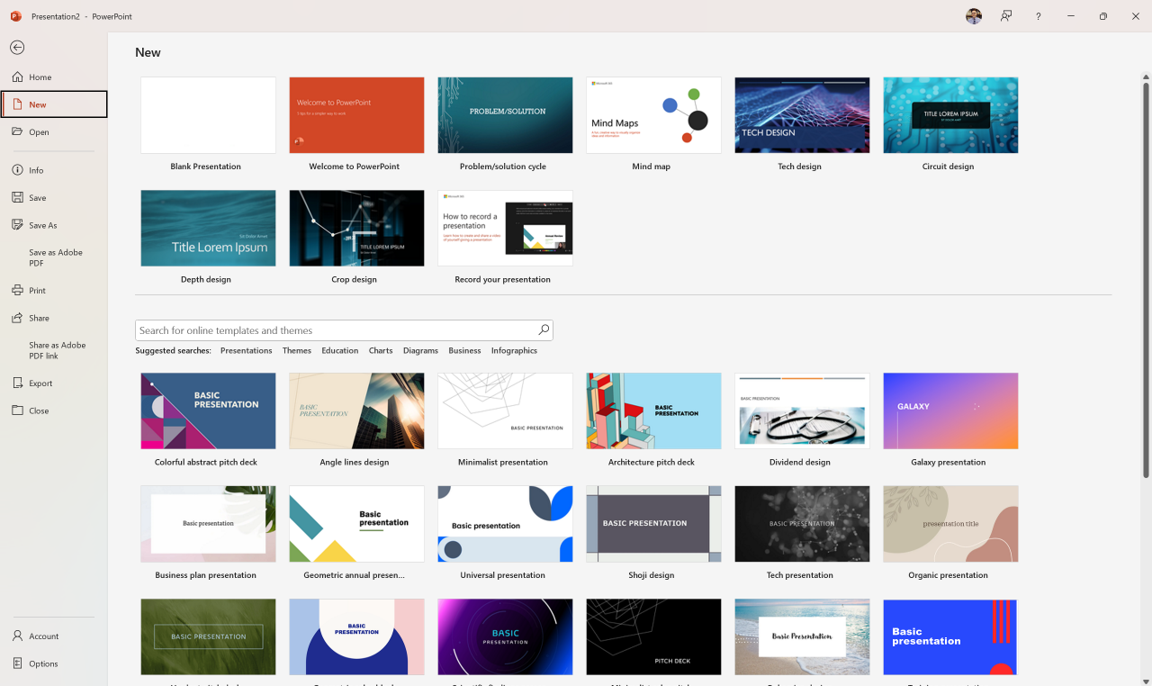1152x686 pixels.
Task: Click the Print icon in sidebar
Action: point(18,291)
